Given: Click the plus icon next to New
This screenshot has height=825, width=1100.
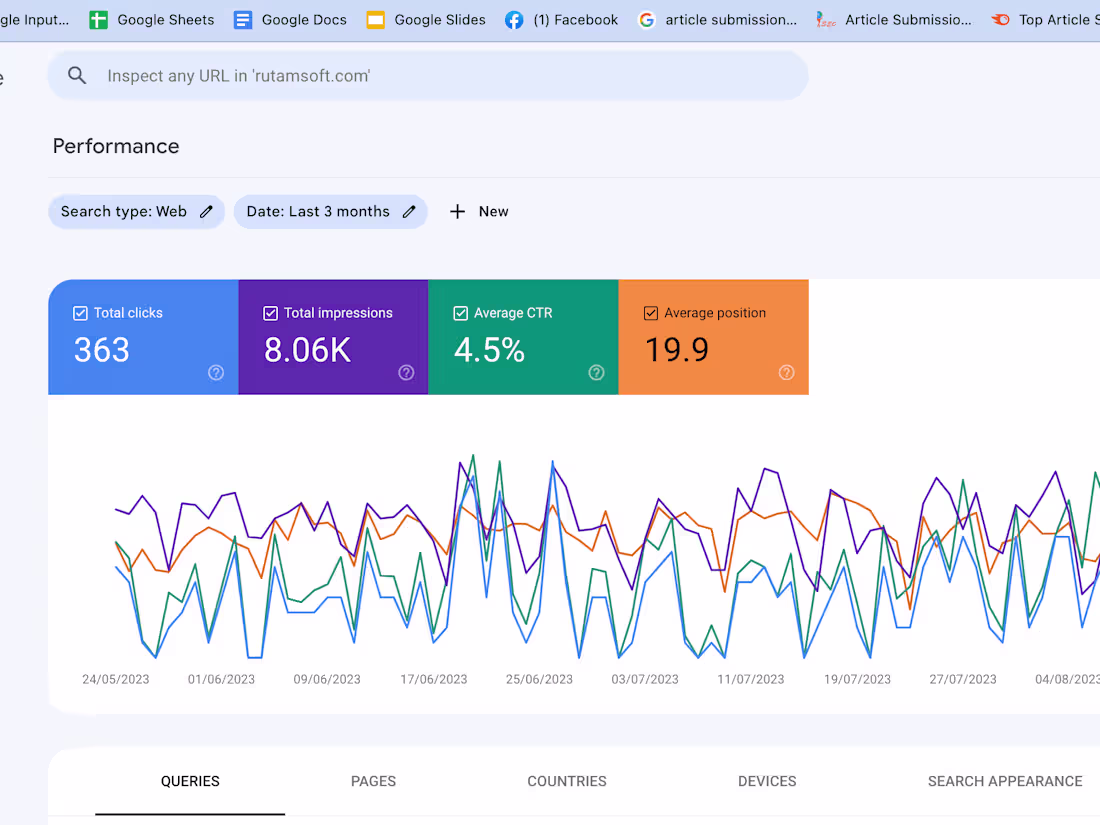Looking at the screenshot, I should click(457, 211).
